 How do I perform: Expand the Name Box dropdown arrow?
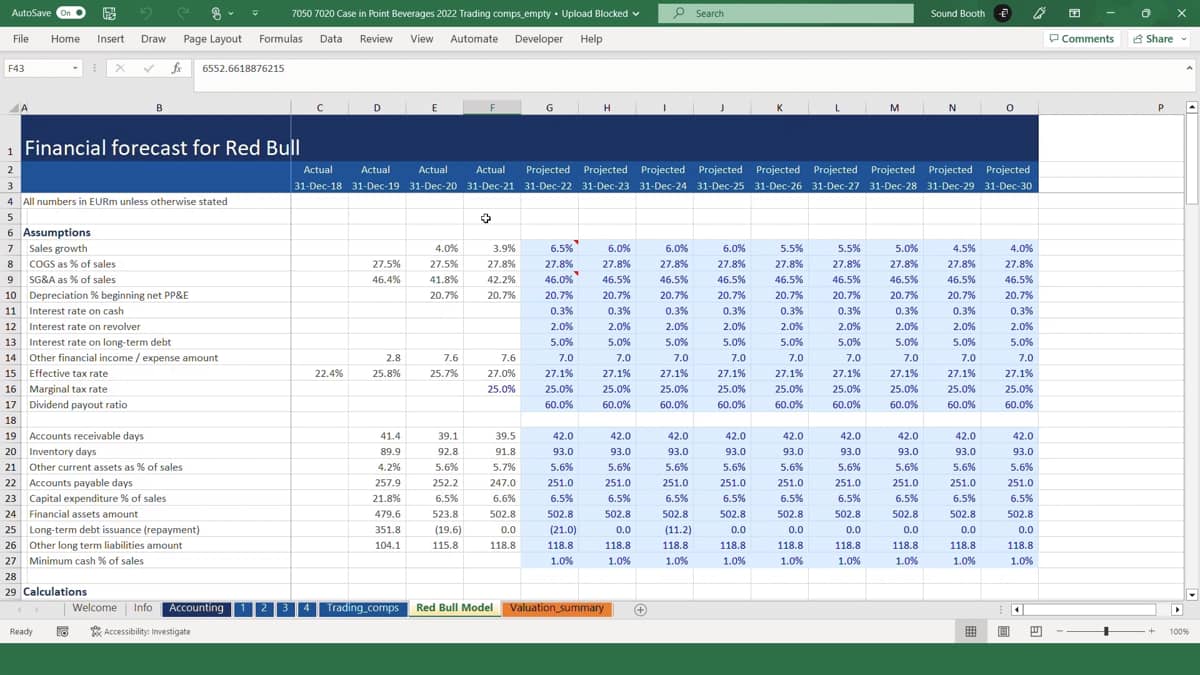click(75, 68)
